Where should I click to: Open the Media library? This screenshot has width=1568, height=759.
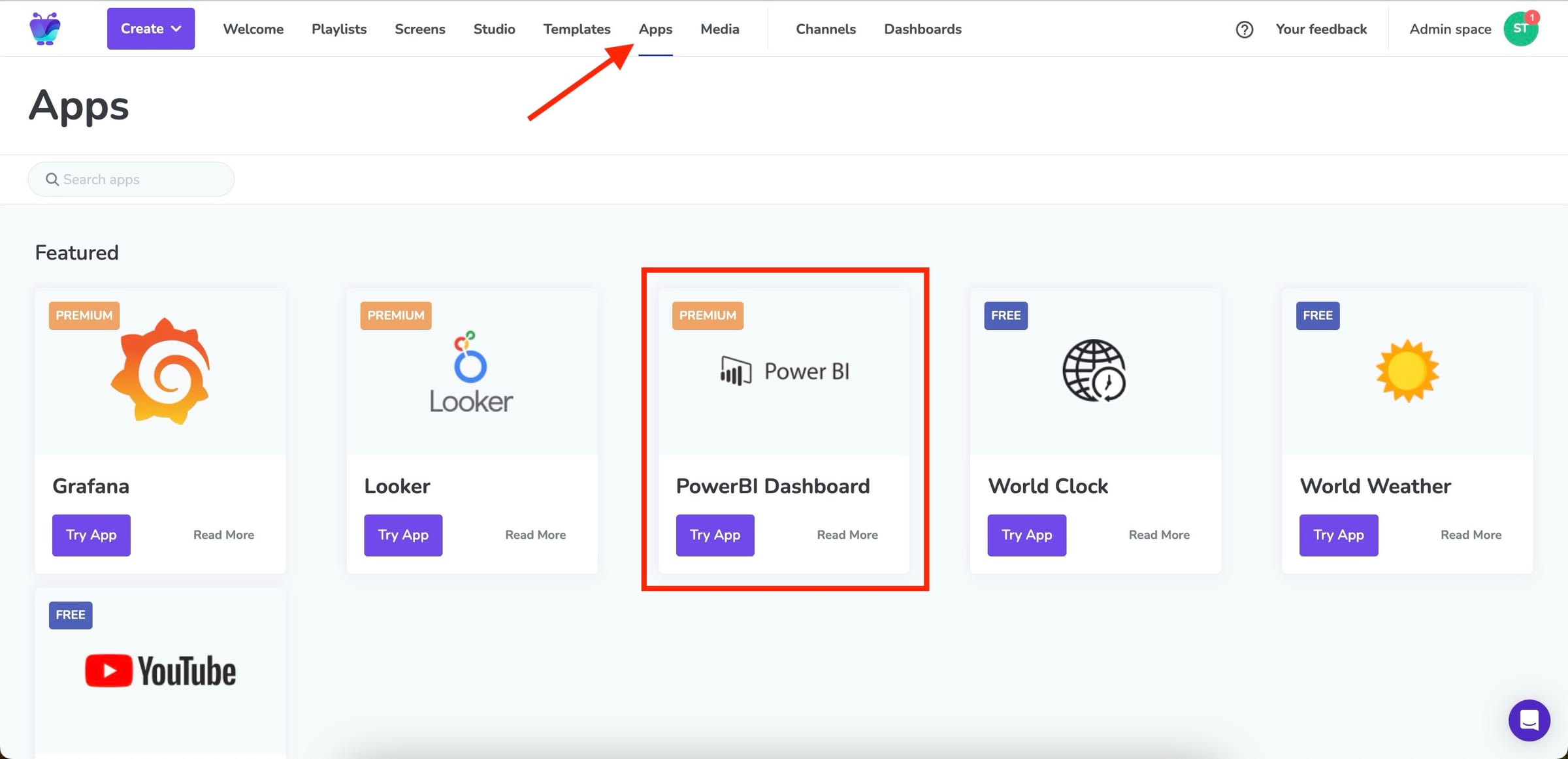click(719, 29)
